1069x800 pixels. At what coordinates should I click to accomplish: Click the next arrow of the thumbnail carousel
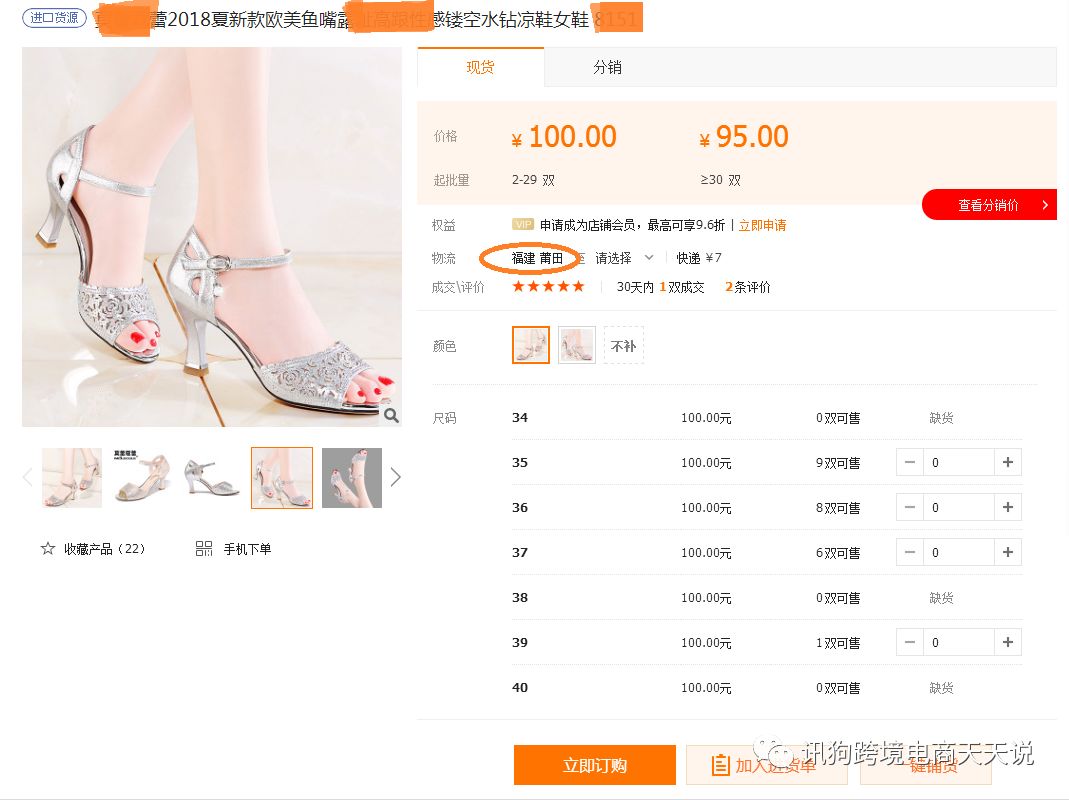tap(395, 477)
